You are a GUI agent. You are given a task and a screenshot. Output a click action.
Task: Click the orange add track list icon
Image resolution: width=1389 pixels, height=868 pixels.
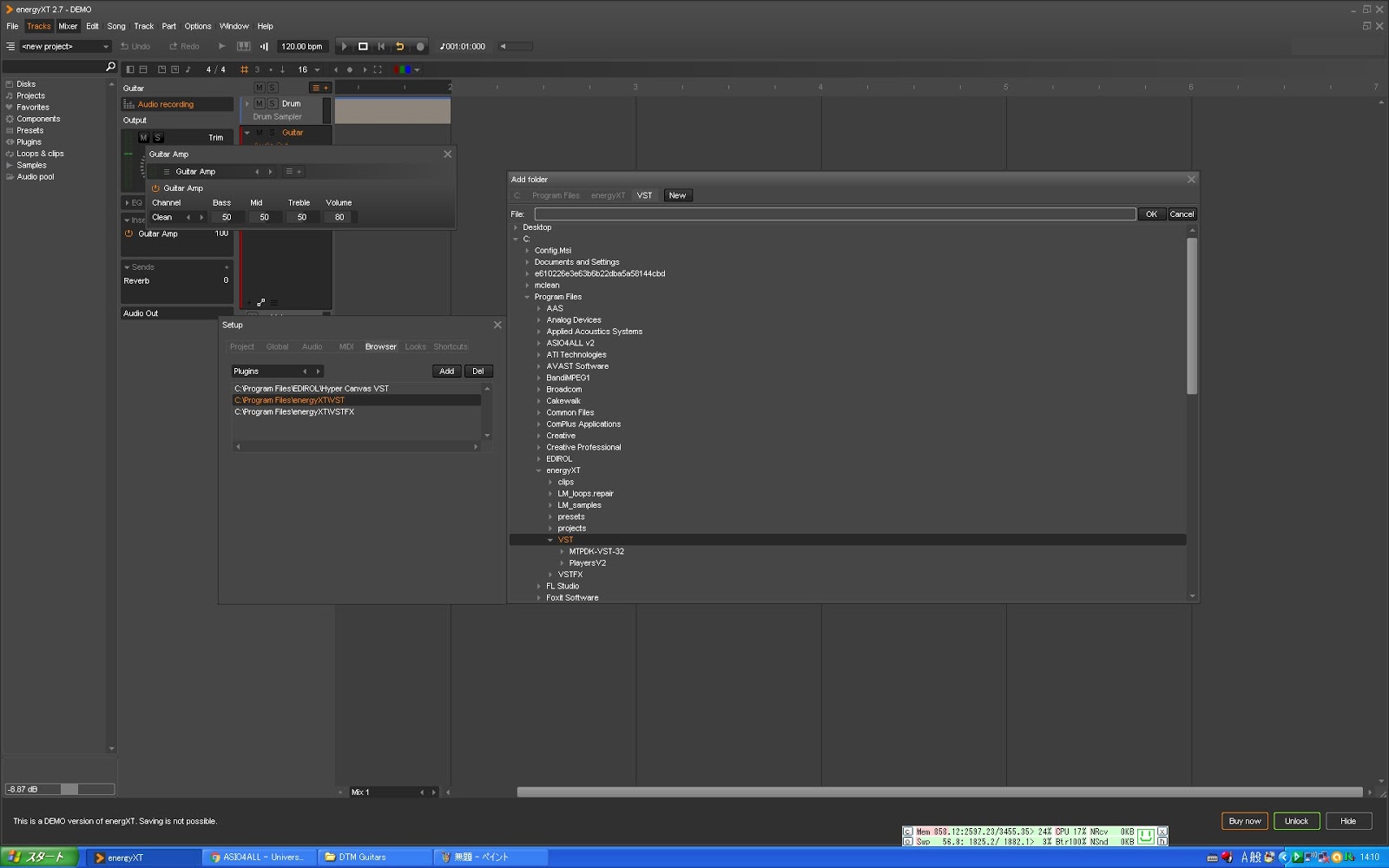pos(320,88)
